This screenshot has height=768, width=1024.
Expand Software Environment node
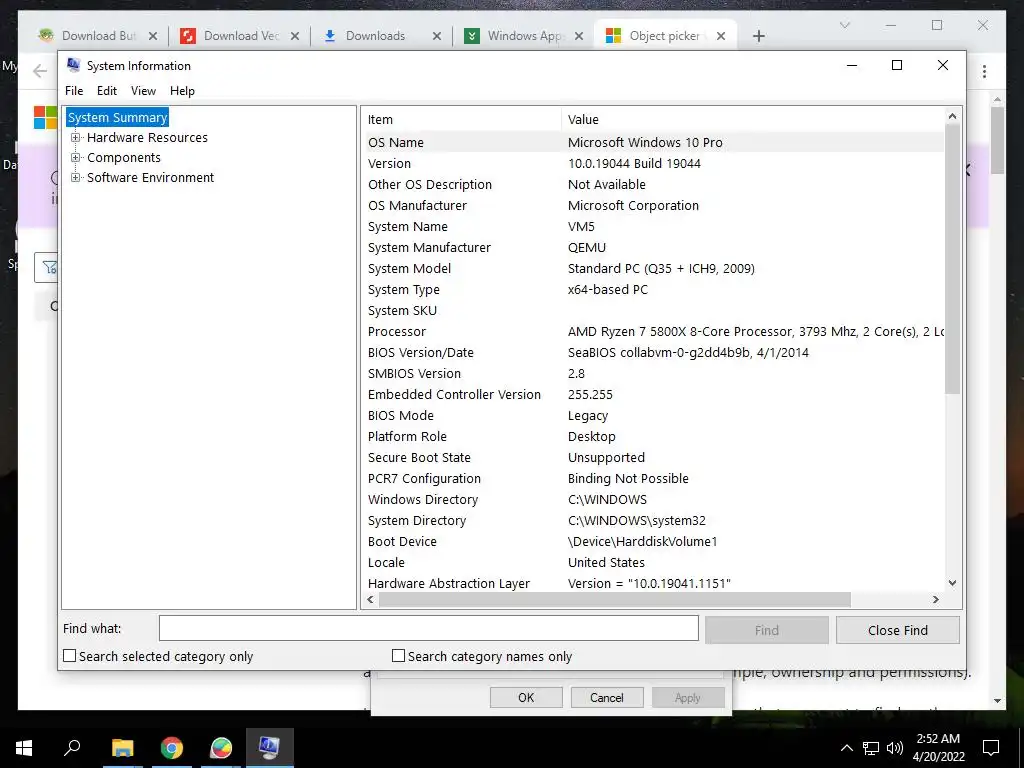[76, 178]
